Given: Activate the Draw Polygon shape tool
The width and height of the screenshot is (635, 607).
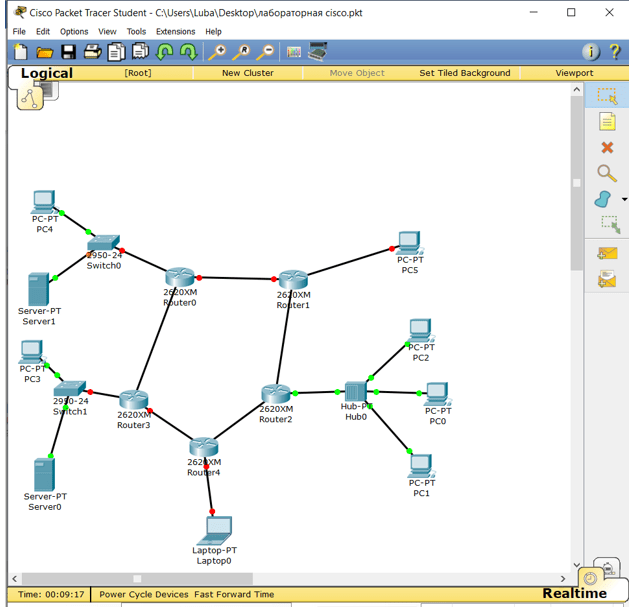Looking at the screenshot, I should (x=603, y=199).
